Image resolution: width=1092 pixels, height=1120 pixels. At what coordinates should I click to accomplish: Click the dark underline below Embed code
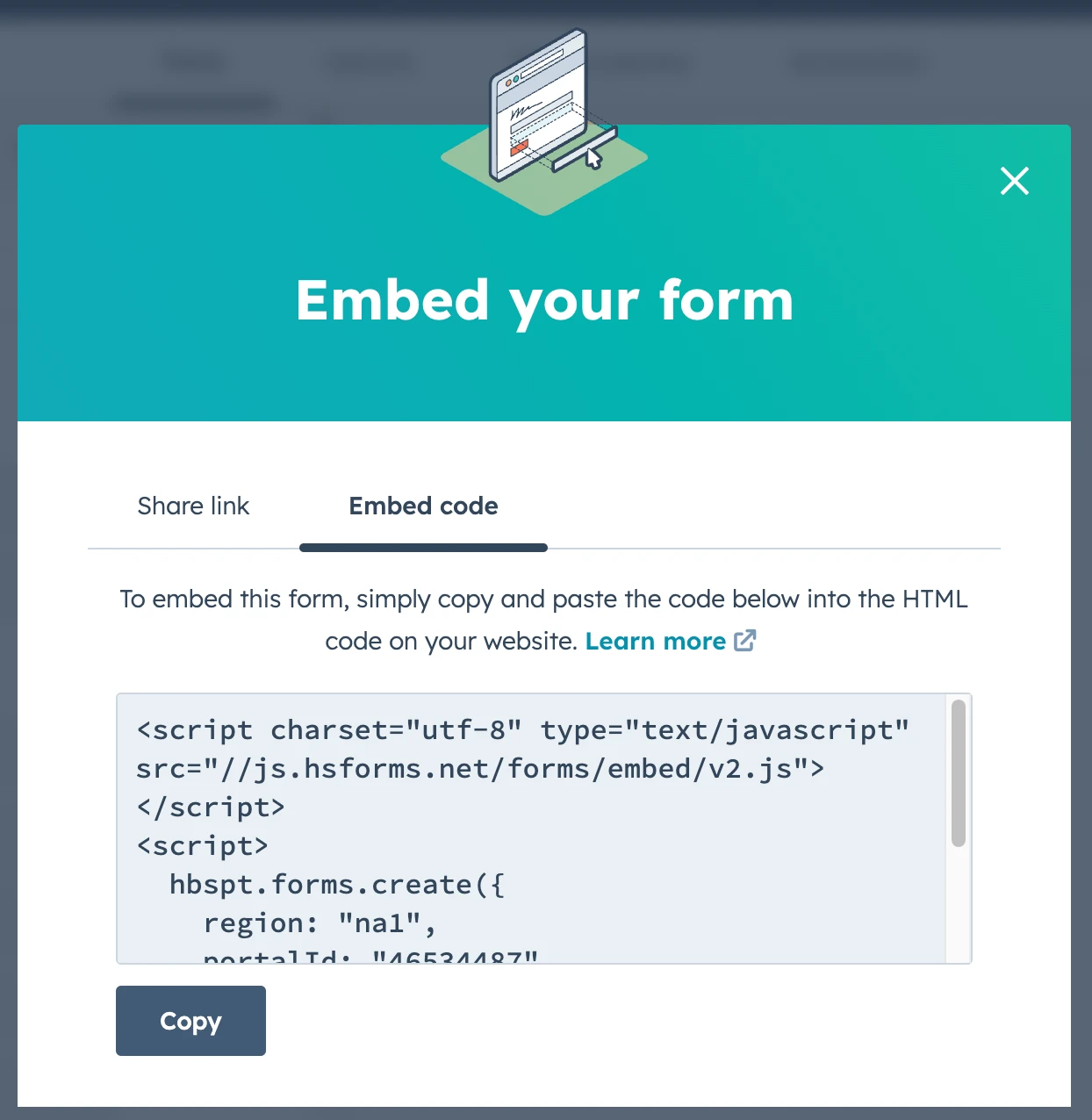(423, 548)
